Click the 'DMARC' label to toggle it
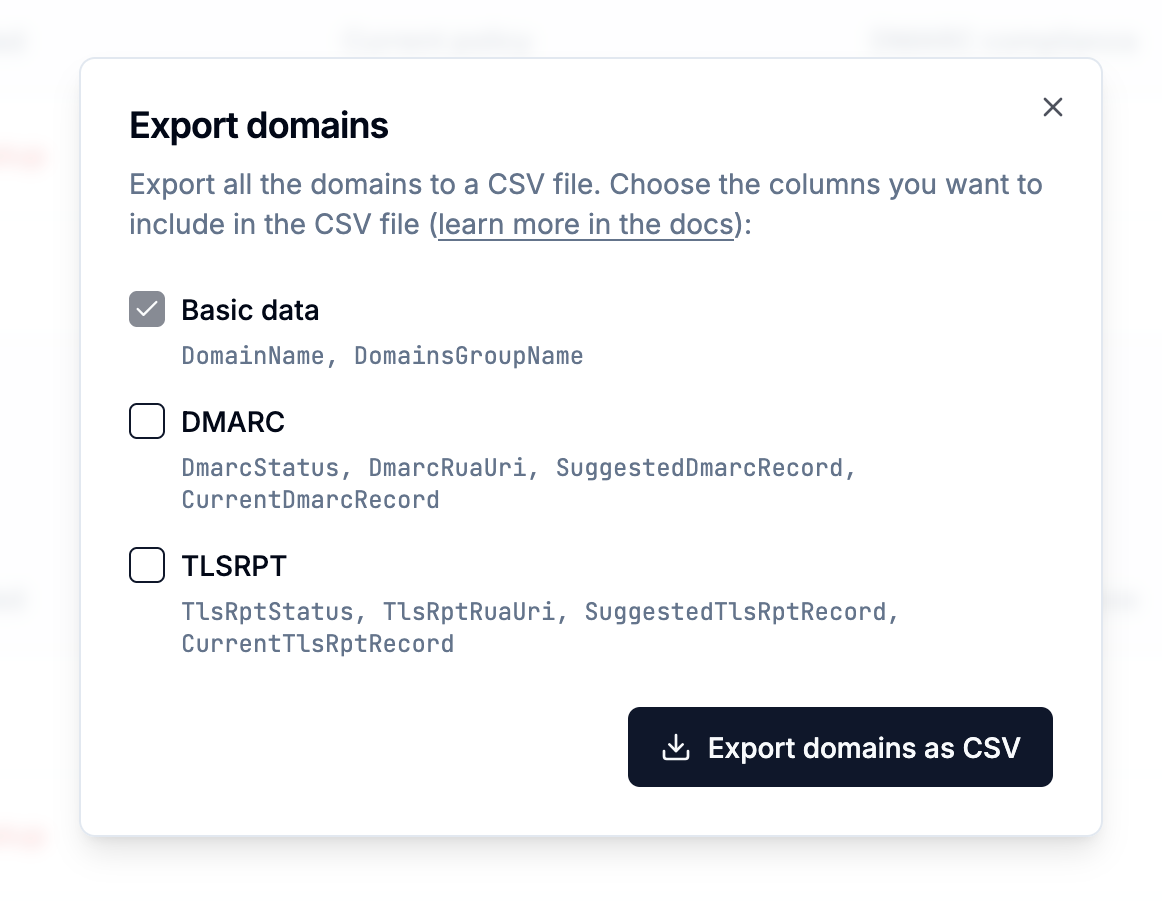The width and height of the screenshot is (1162, 906). click(x=233, y=422)
